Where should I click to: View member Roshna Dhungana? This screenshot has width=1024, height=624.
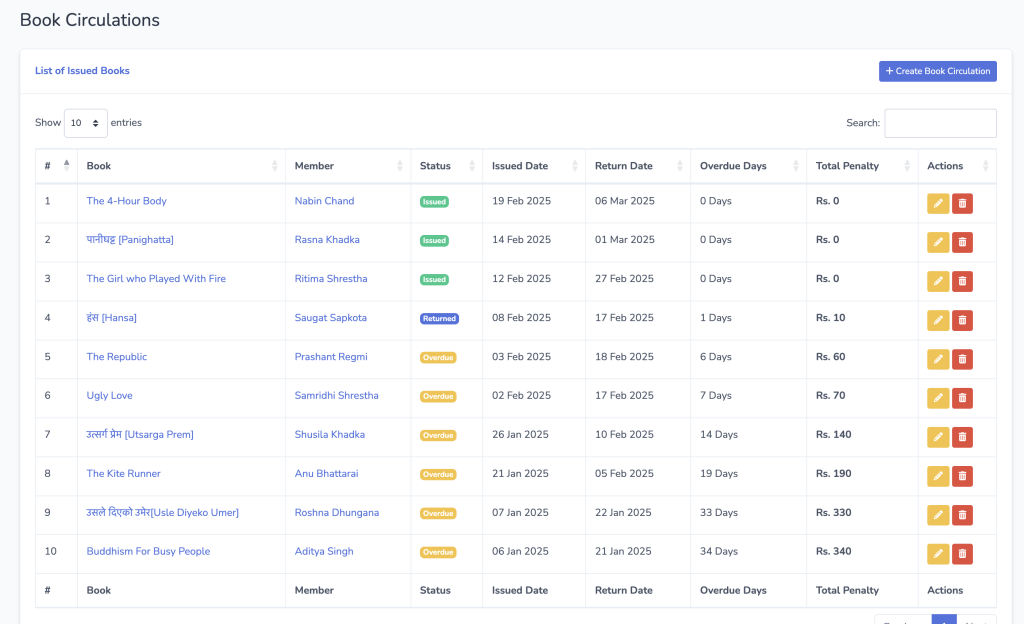(x=337, y=512)
